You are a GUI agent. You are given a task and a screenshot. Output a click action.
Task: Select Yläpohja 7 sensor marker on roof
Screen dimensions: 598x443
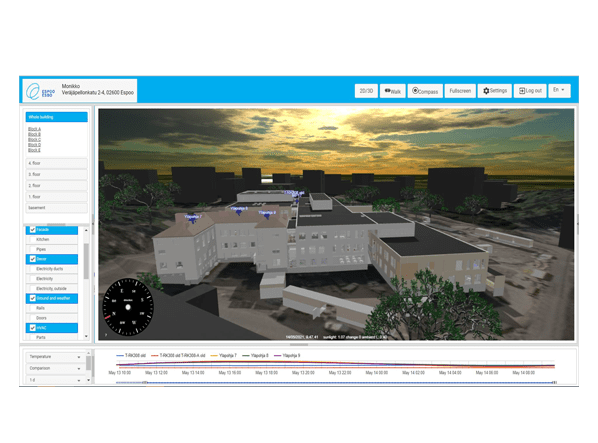point(192,219)
